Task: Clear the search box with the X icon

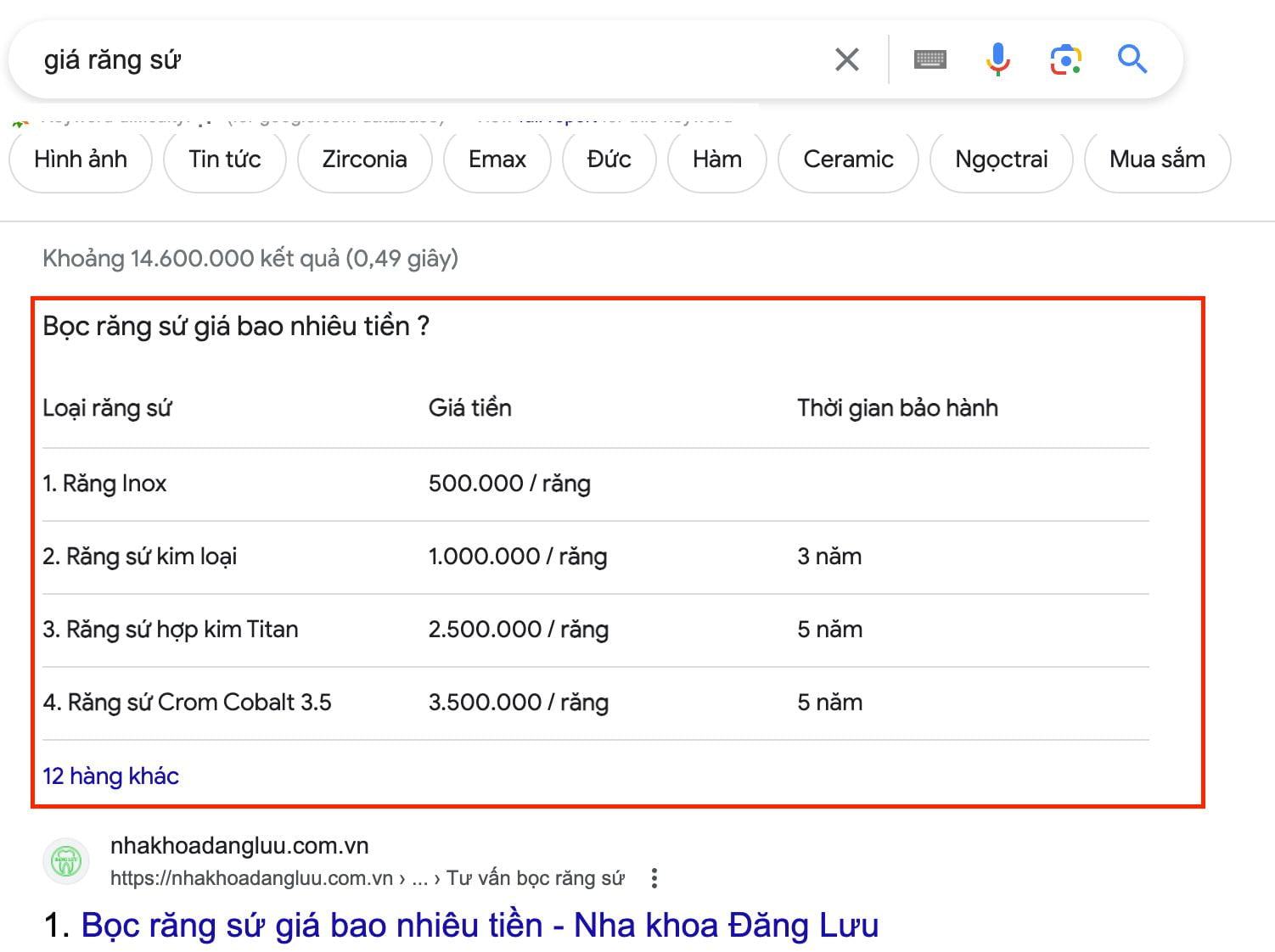Action: (x=847, y=59)
